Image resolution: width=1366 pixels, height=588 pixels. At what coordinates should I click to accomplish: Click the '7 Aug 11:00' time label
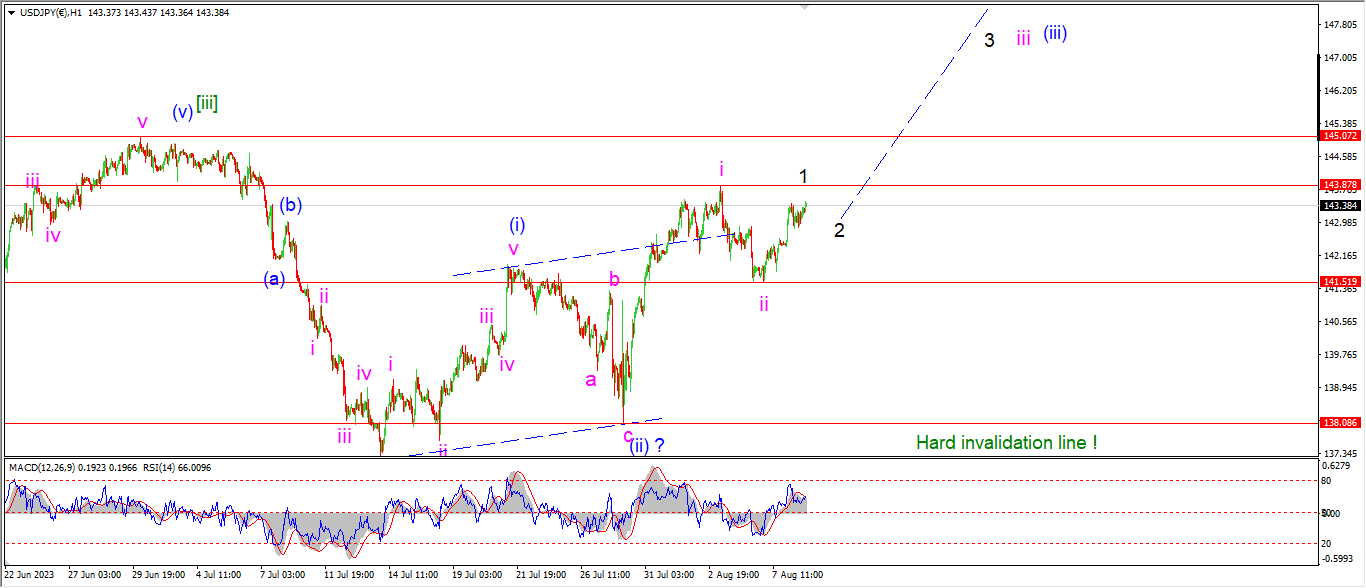pyautogui.click(x=797, y=576)
